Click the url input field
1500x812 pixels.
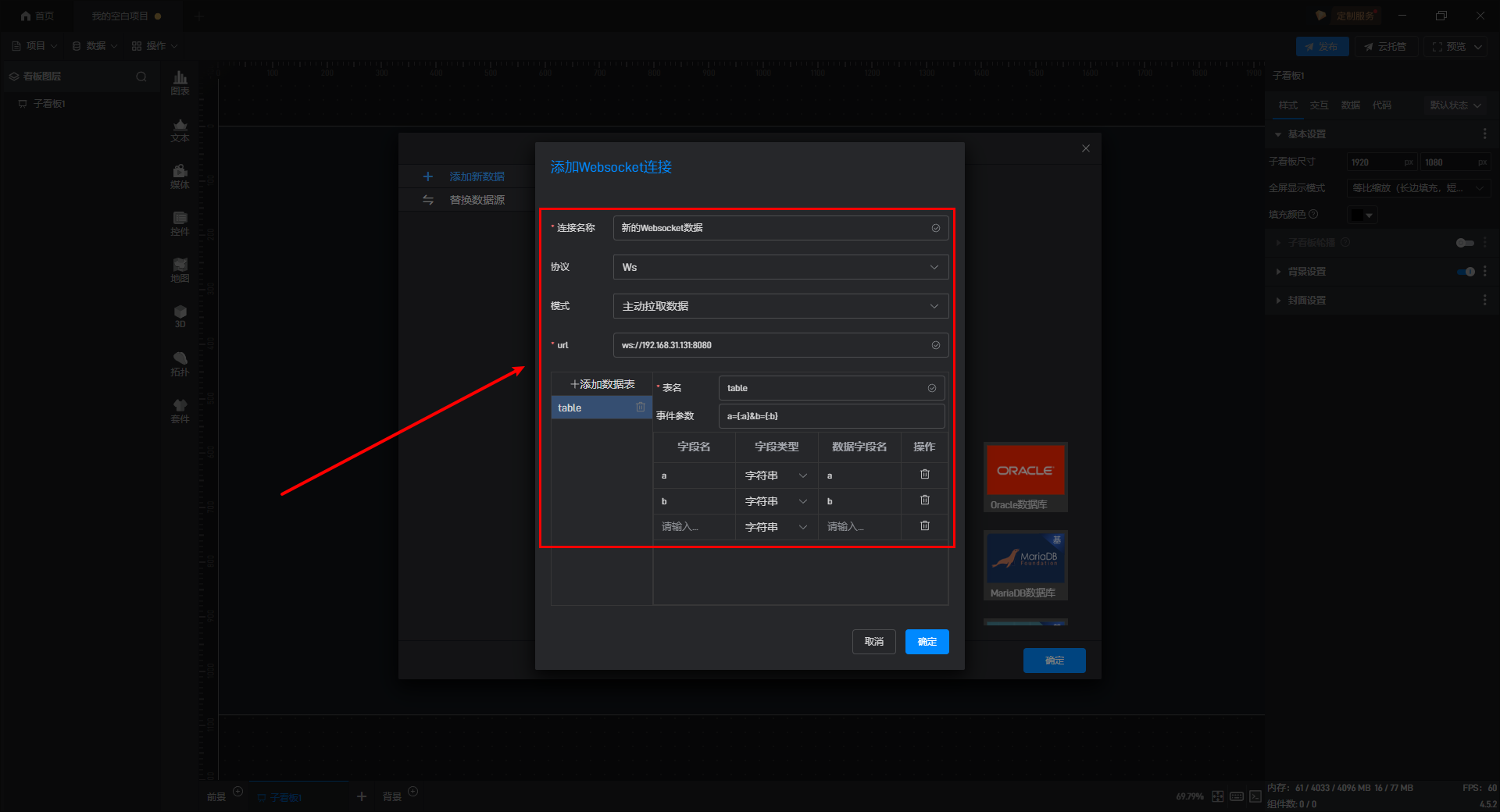click(x=781, y=345)
